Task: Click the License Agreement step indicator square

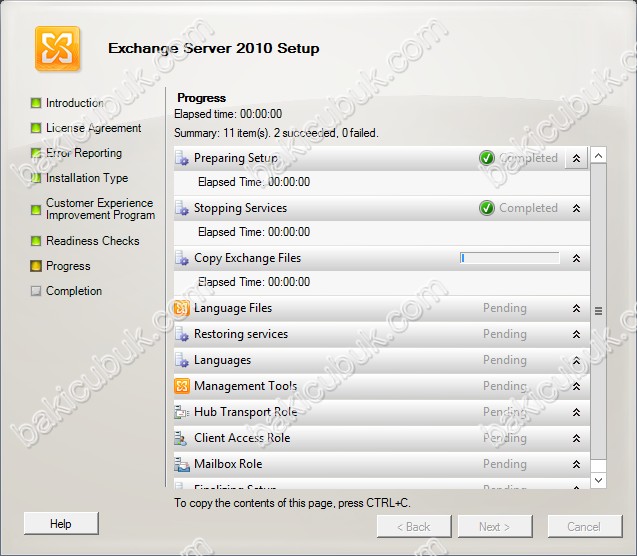Action: coord(36,128)
